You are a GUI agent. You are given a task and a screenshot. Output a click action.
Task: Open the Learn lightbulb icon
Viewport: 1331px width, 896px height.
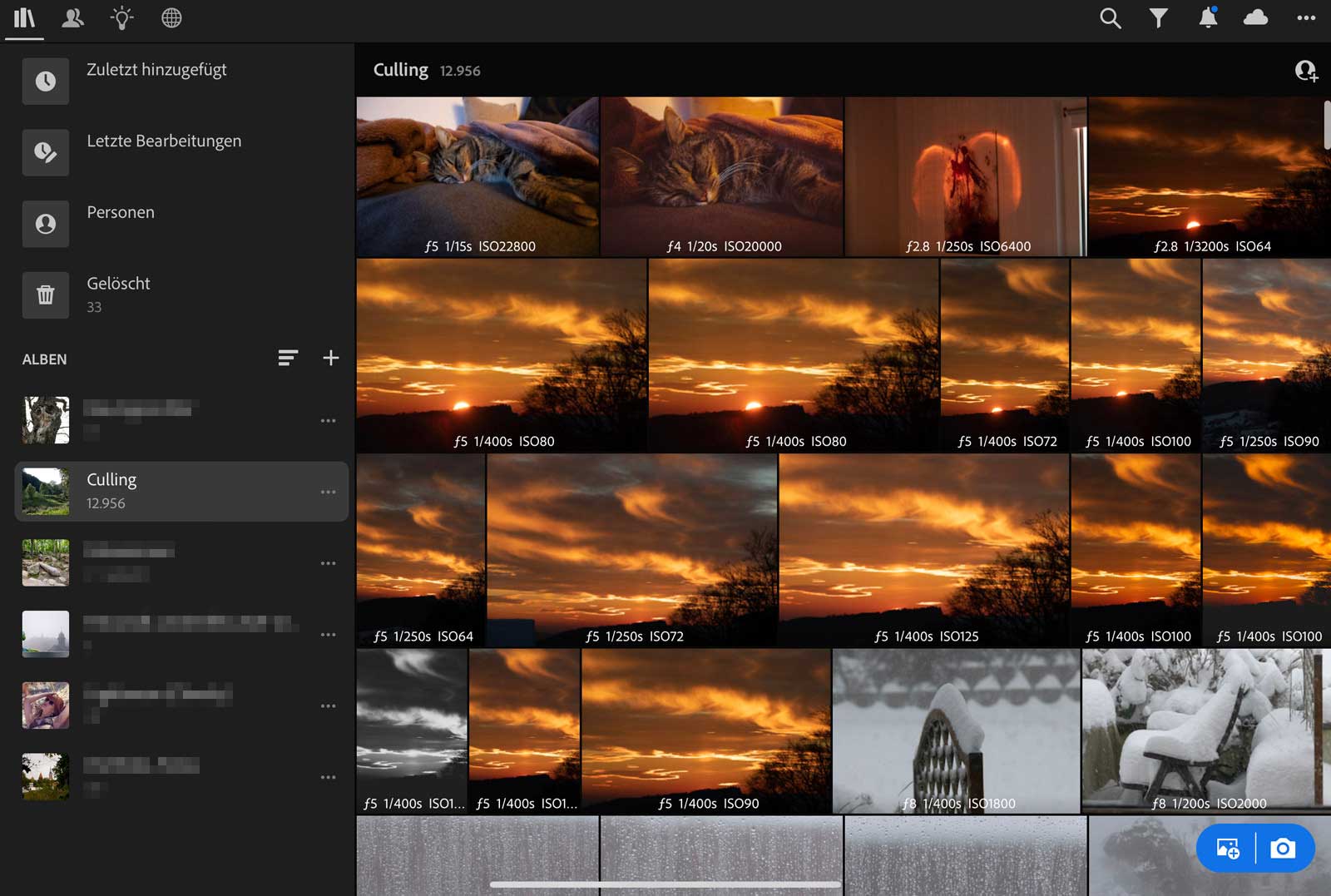[122, 18]
